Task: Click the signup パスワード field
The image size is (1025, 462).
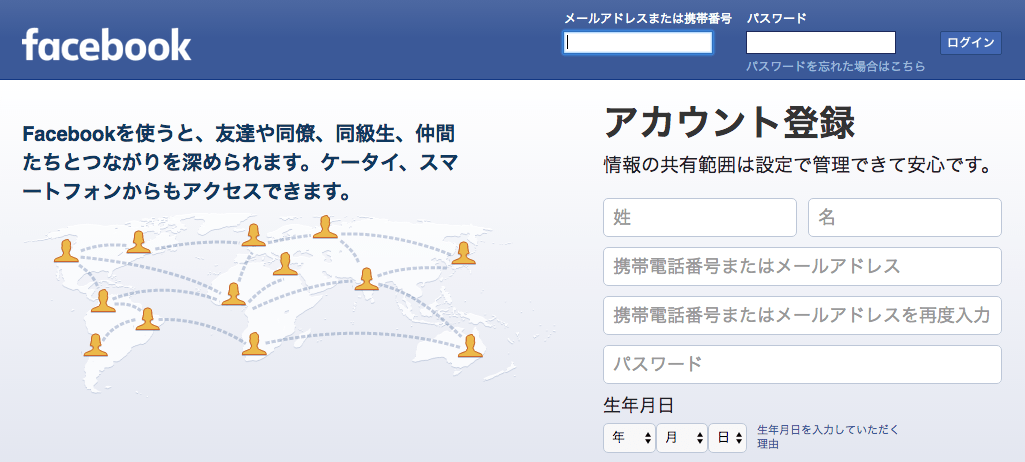Action: click(x=802, y=365)
